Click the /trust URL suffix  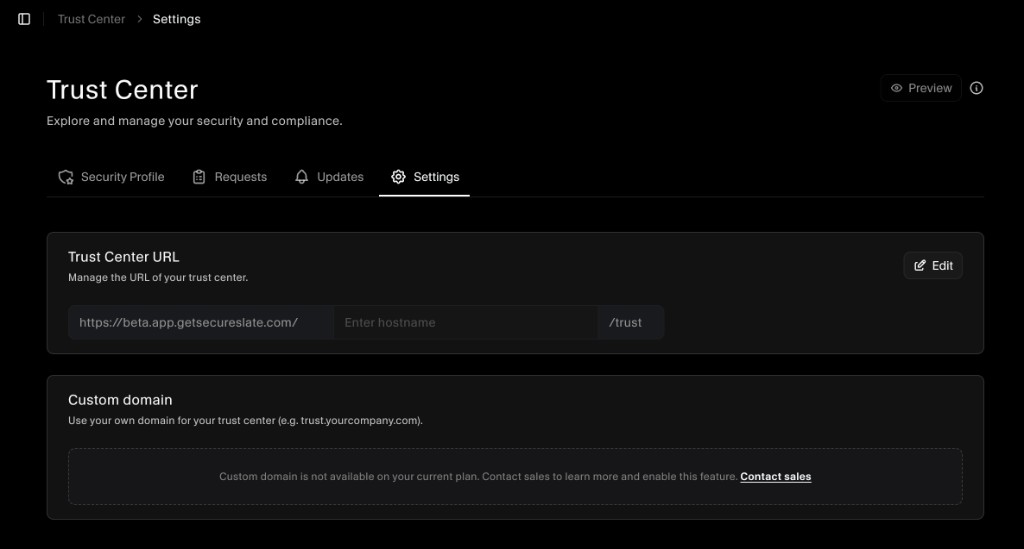[x=630, y=322]
